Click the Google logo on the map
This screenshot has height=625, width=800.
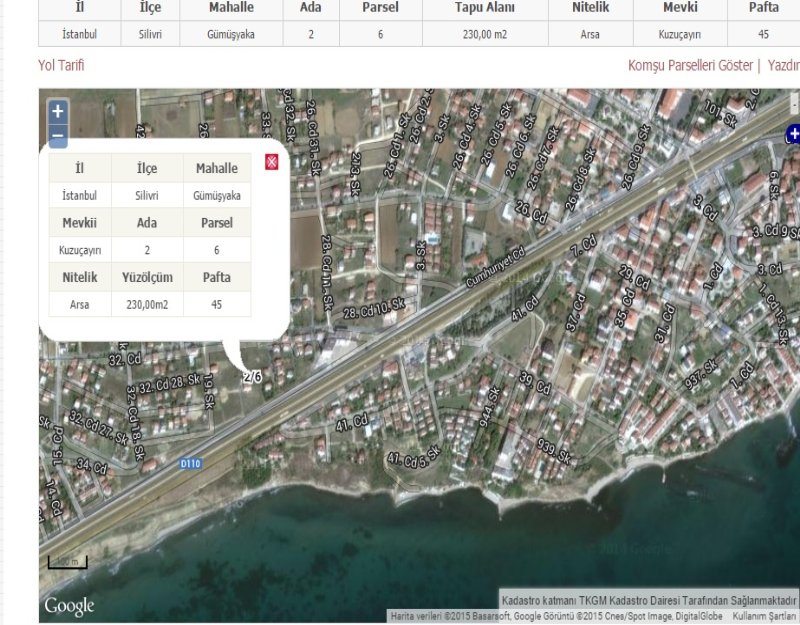coord(69,606)
